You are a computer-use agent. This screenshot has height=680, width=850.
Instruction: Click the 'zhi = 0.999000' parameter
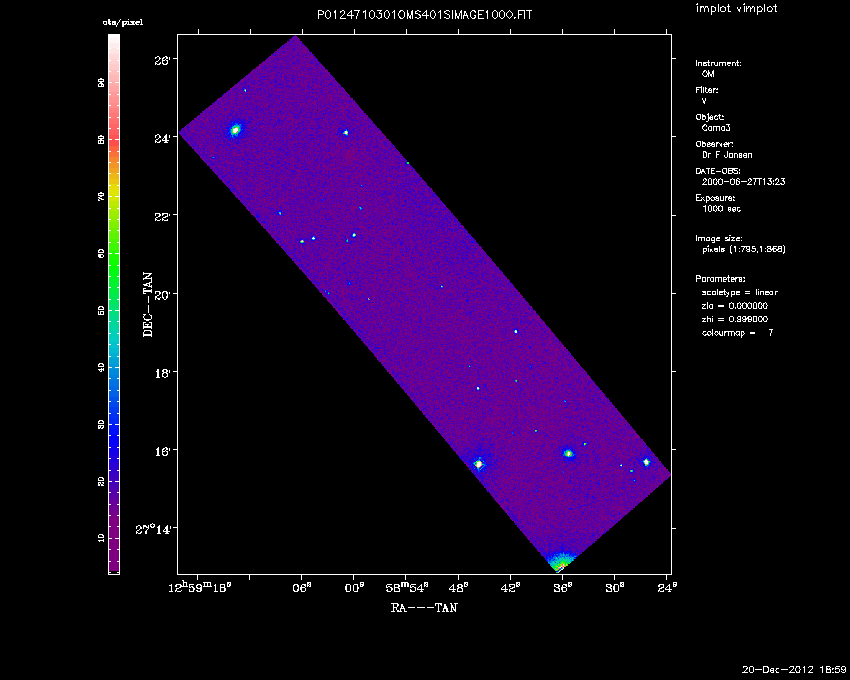(x=735, y=319)
